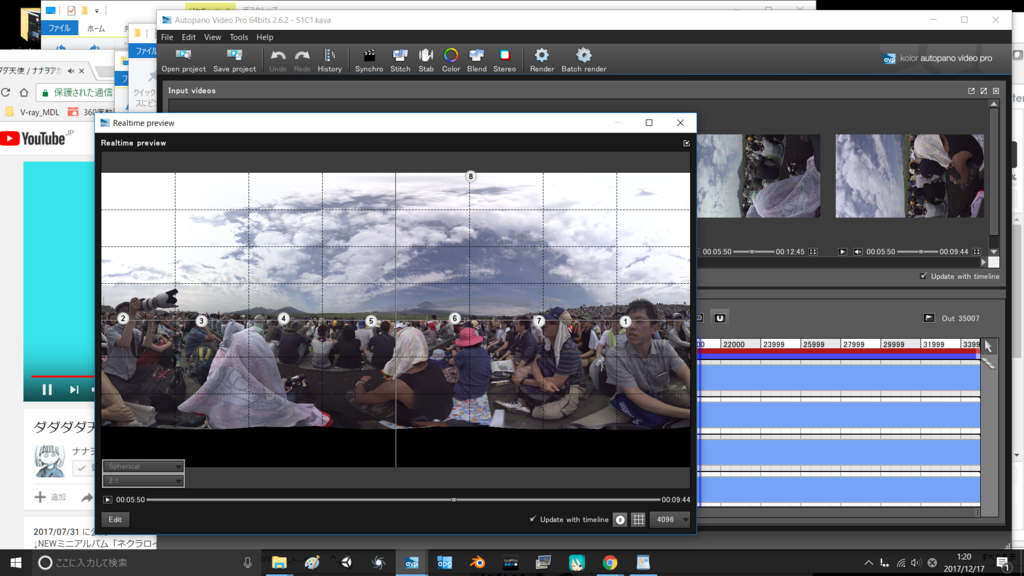The width and height of the screenshot is (1024, 576).
Task: Open the Spherical projection dropdown
Action: pyautogui.click(x=143, y=466)
